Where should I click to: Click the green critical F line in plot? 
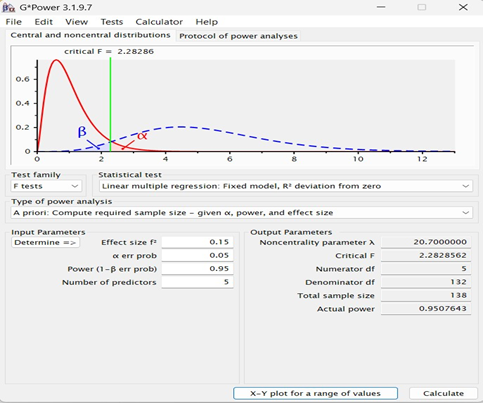tap(110, 100)
